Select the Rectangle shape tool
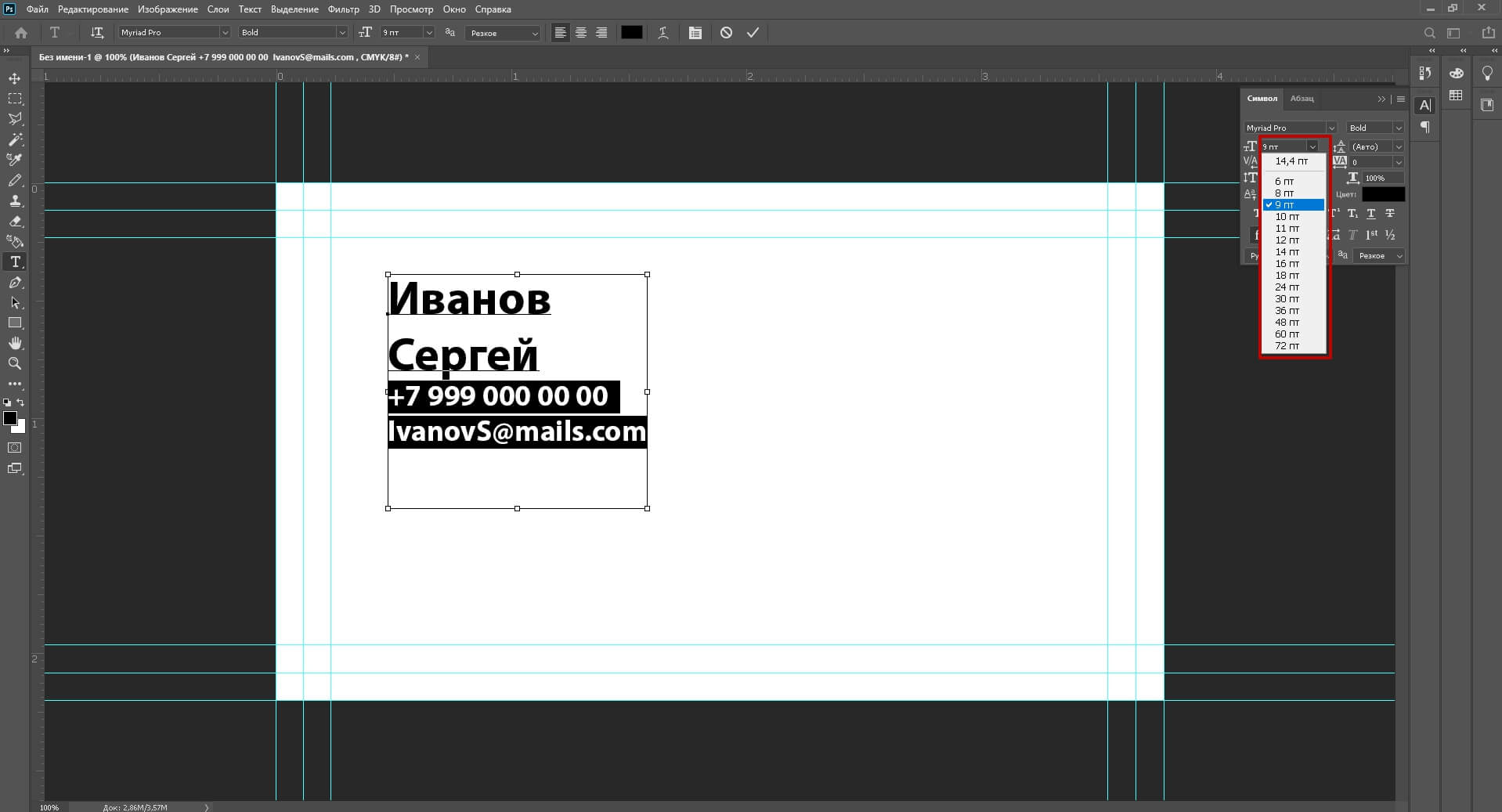Image resolution: width=1502 pixels, height=812 pixels. 15,323
